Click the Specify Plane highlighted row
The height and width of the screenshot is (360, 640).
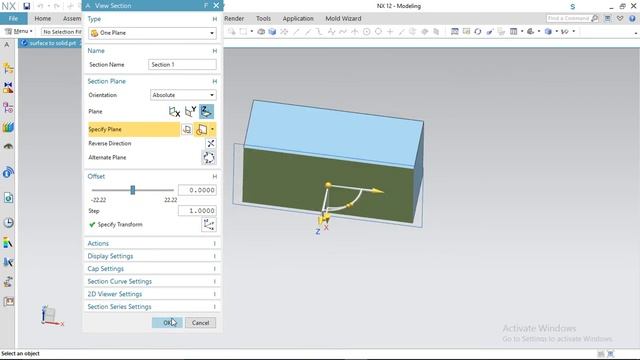[134, 129]
